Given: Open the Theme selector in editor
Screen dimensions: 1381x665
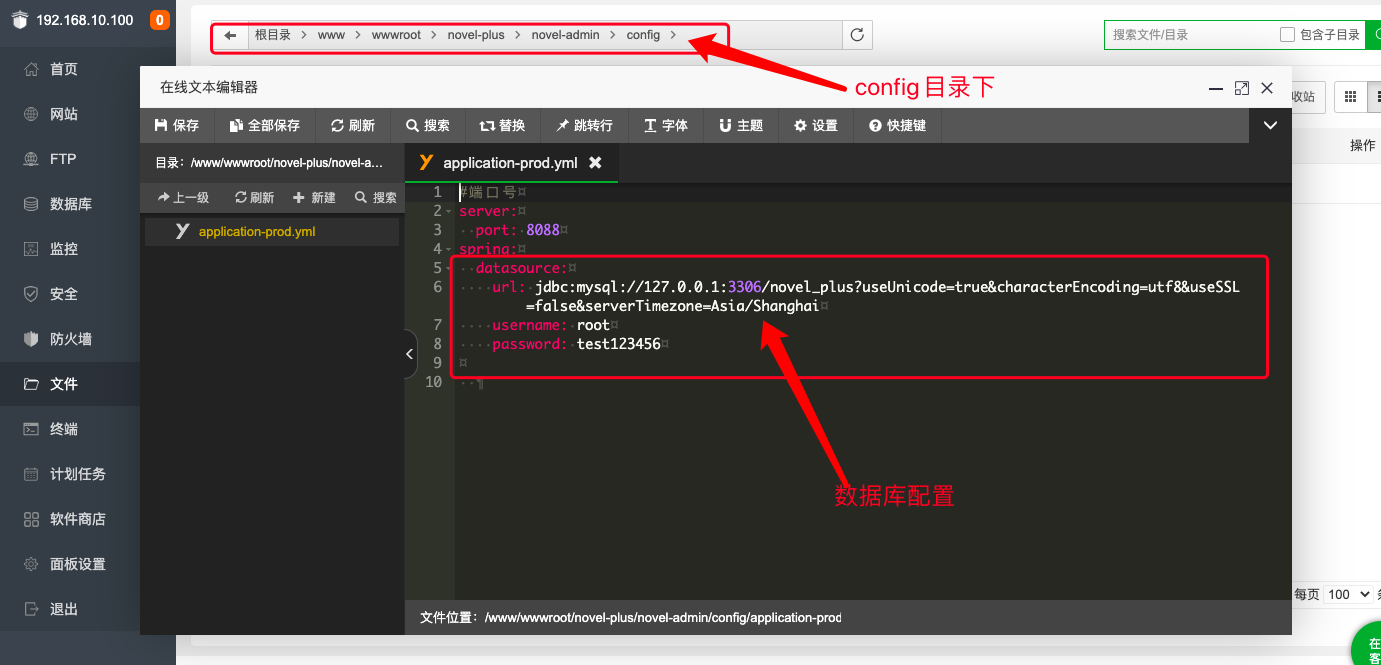Looking at the screenshot, I should click(741, 125).
